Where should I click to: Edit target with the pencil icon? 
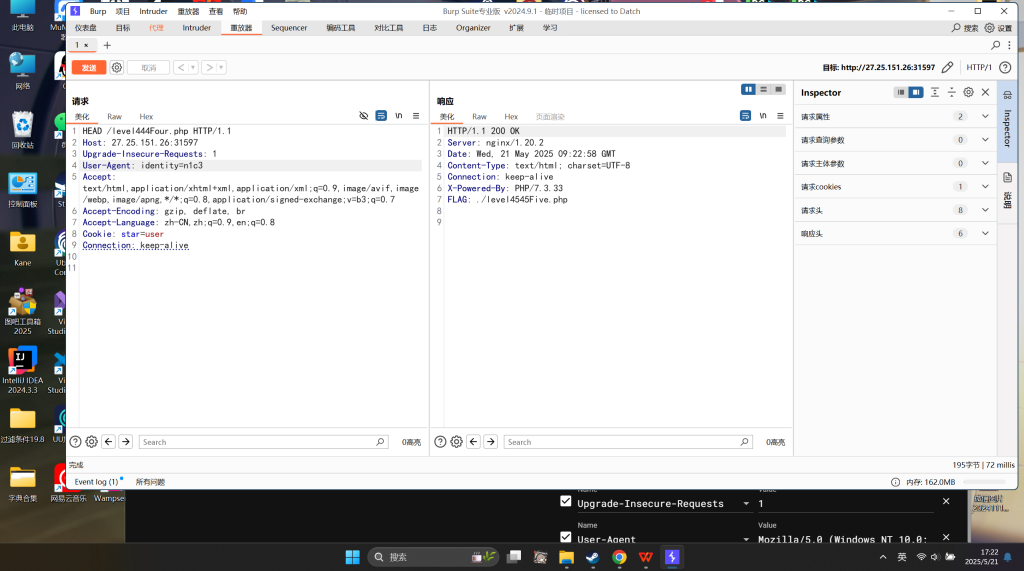(948, 67)
